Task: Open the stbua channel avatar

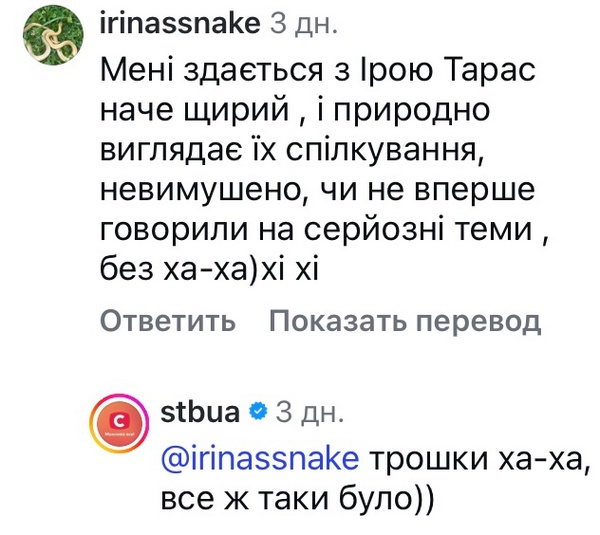Action: pos(121,426)
